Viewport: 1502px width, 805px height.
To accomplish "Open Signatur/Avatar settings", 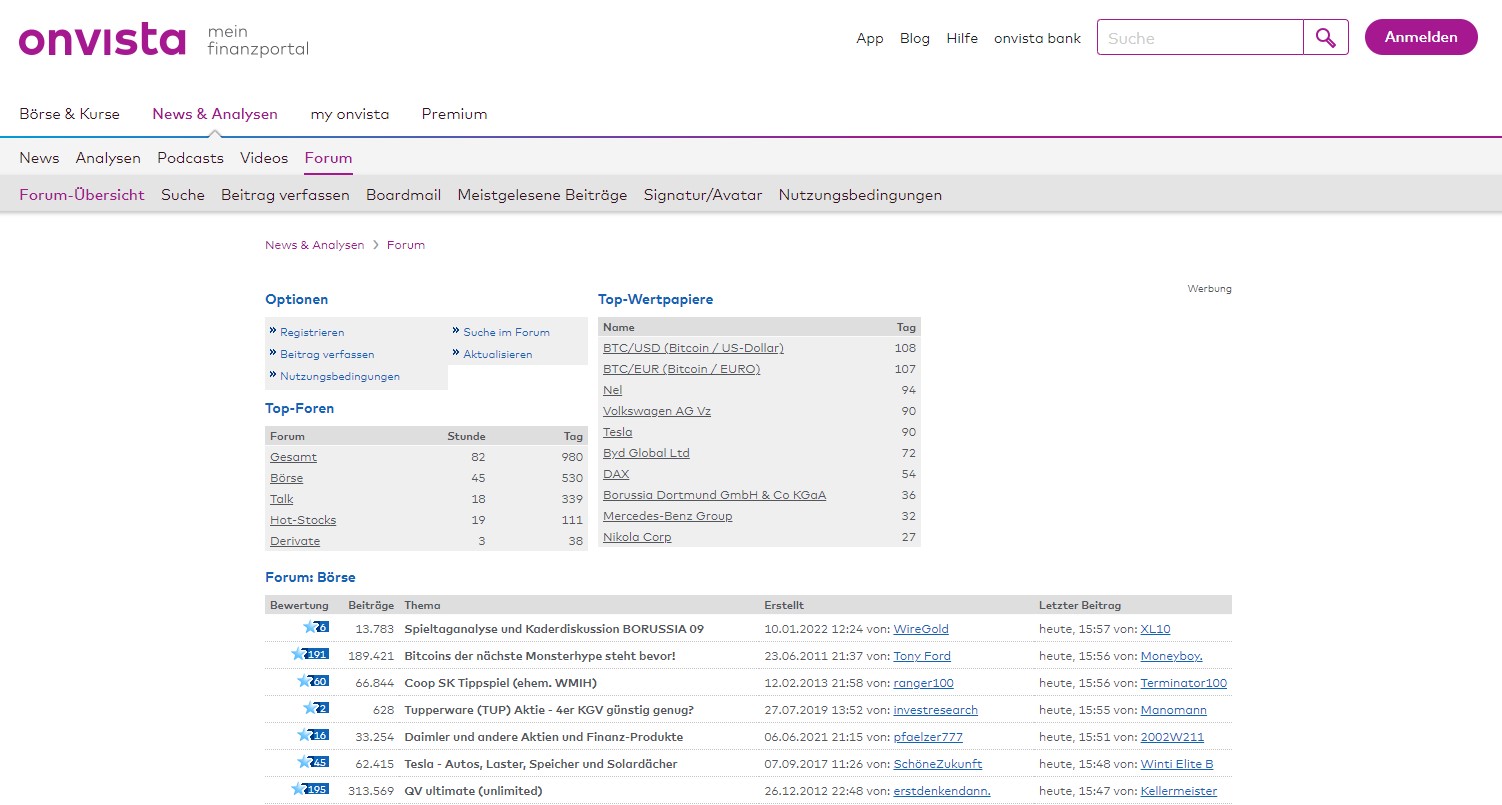I will [703, 195].
